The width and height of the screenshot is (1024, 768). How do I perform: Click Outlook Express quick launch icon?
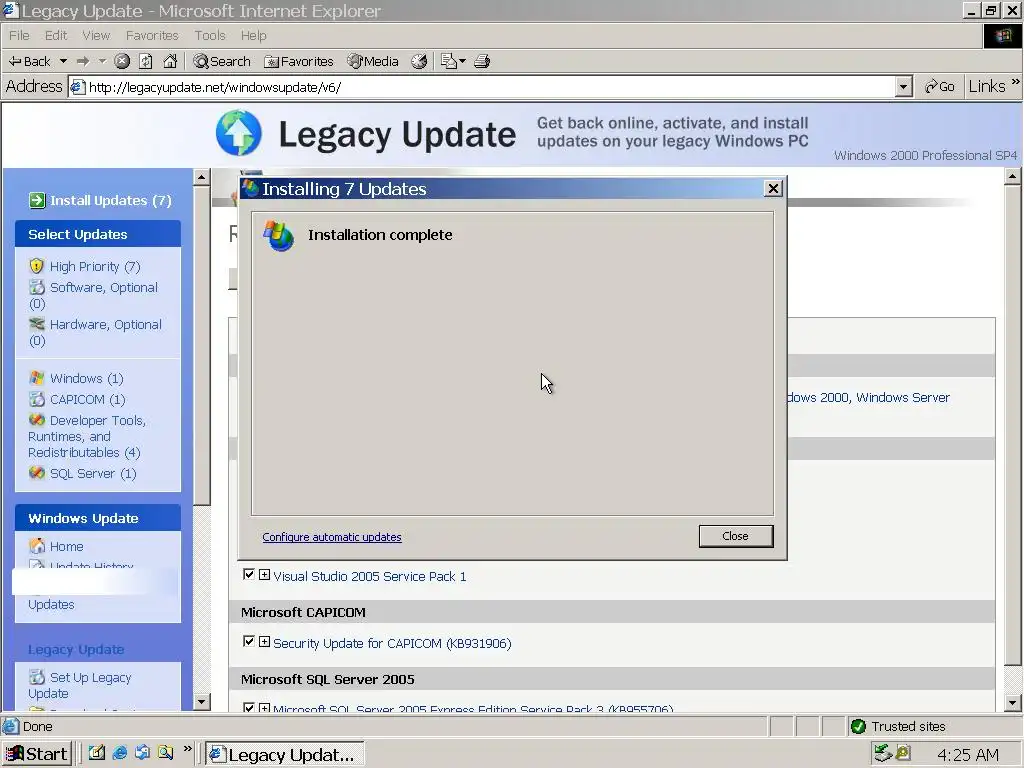point(142,753)
